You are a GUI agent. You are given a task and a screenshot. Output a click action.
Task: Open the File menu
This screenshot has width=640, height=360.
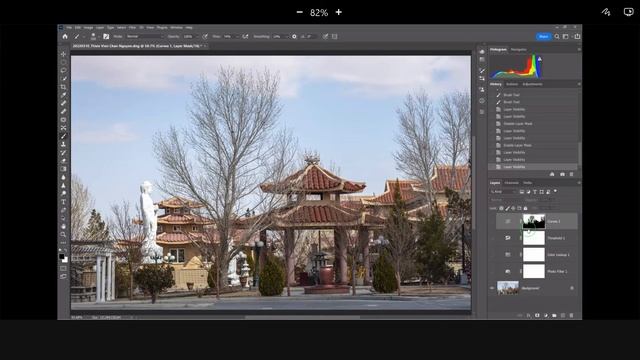69,28
